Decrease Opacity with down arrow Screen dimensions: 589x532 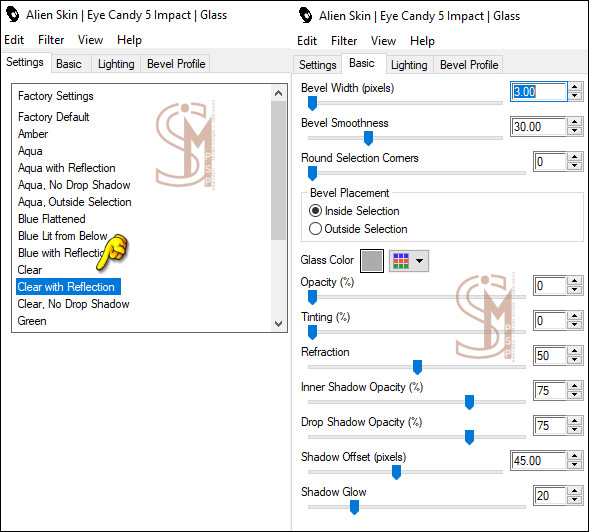[574, 290]
